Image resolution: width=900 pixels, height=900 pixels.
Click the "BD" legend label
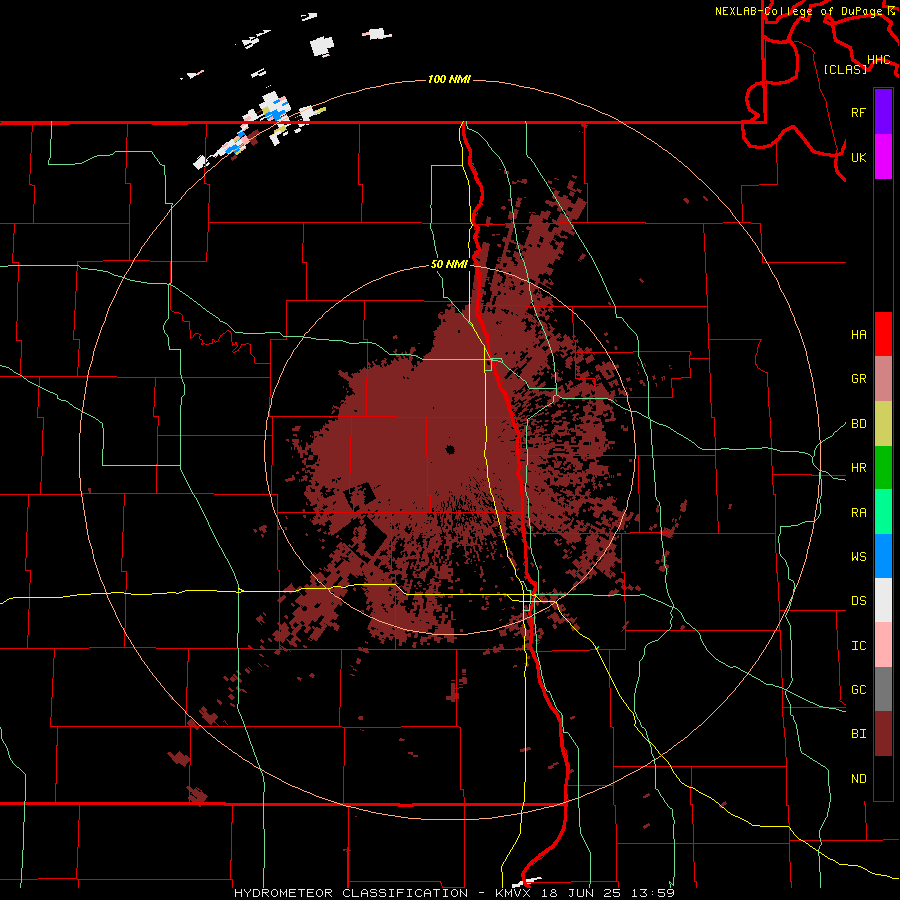[858, 424]
